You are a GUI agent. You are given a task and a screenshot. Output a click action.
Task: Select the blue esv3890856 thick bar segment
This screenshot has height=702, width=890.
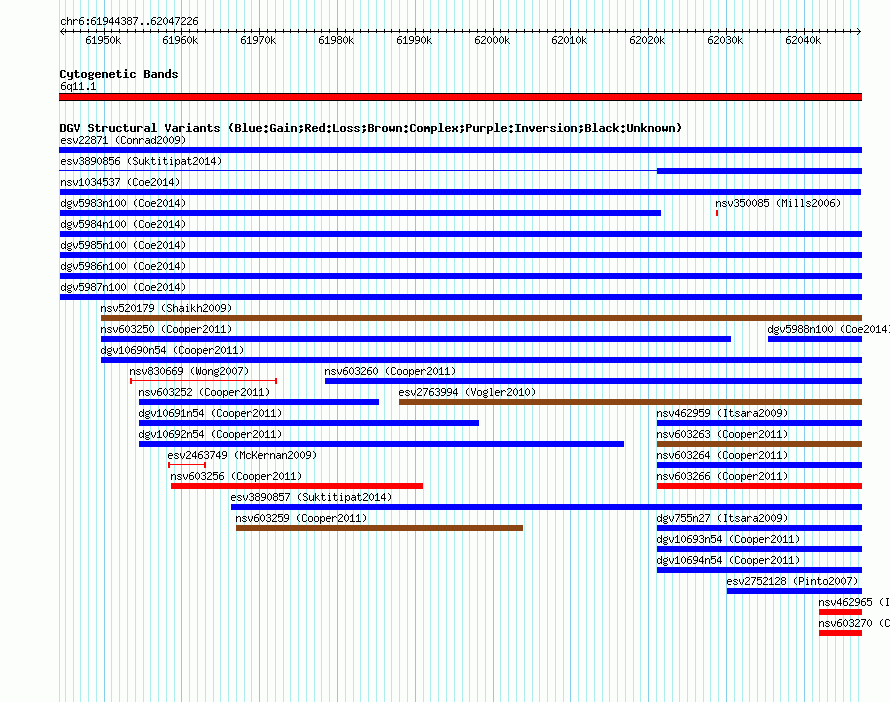pos(759,171)
